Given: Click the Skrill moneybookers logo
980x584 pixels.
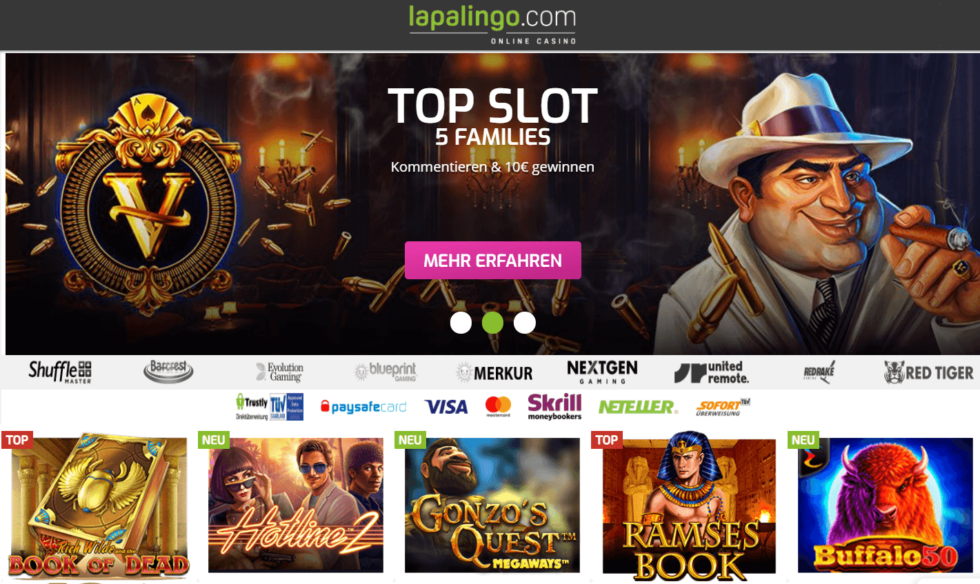Looking at the screenshot, I should [x=554, y=406].
